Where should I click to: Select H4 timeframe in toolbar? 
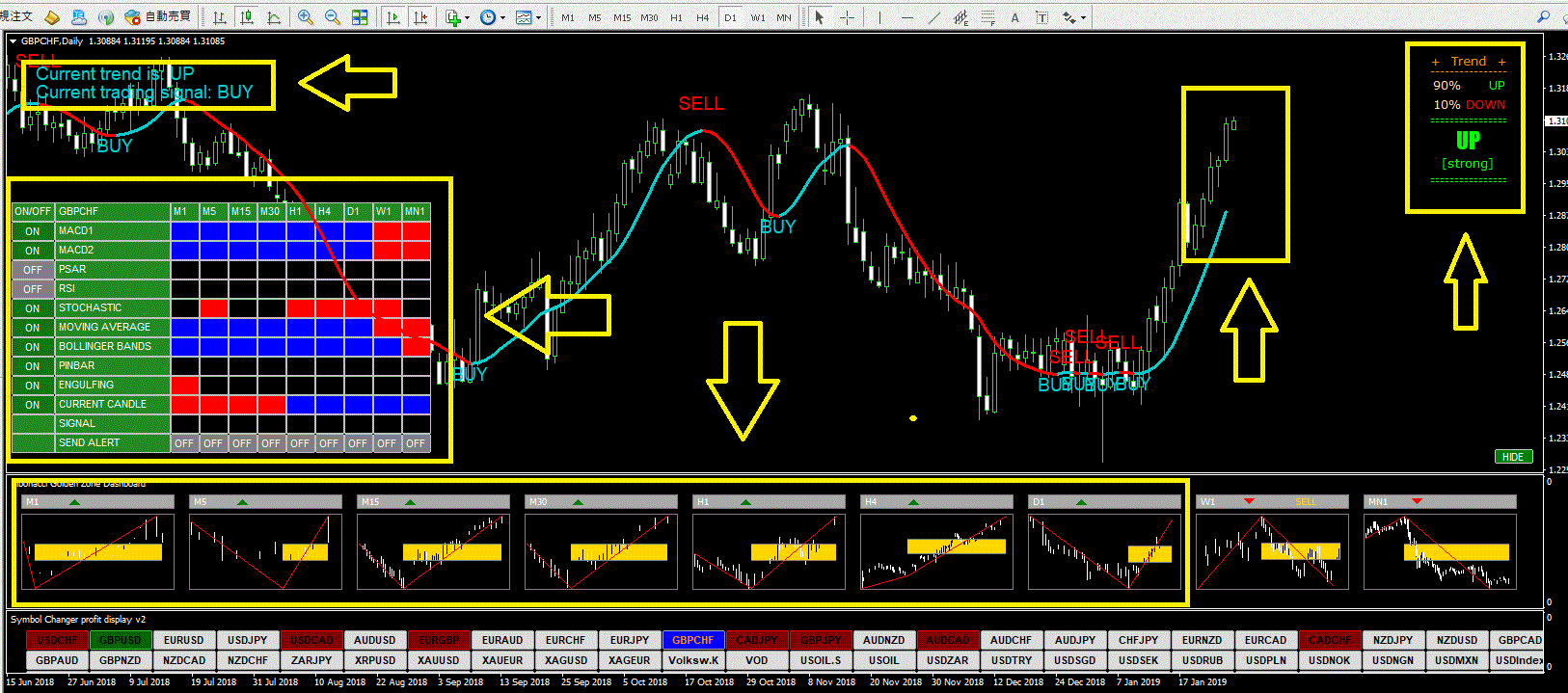pos(703,17)
